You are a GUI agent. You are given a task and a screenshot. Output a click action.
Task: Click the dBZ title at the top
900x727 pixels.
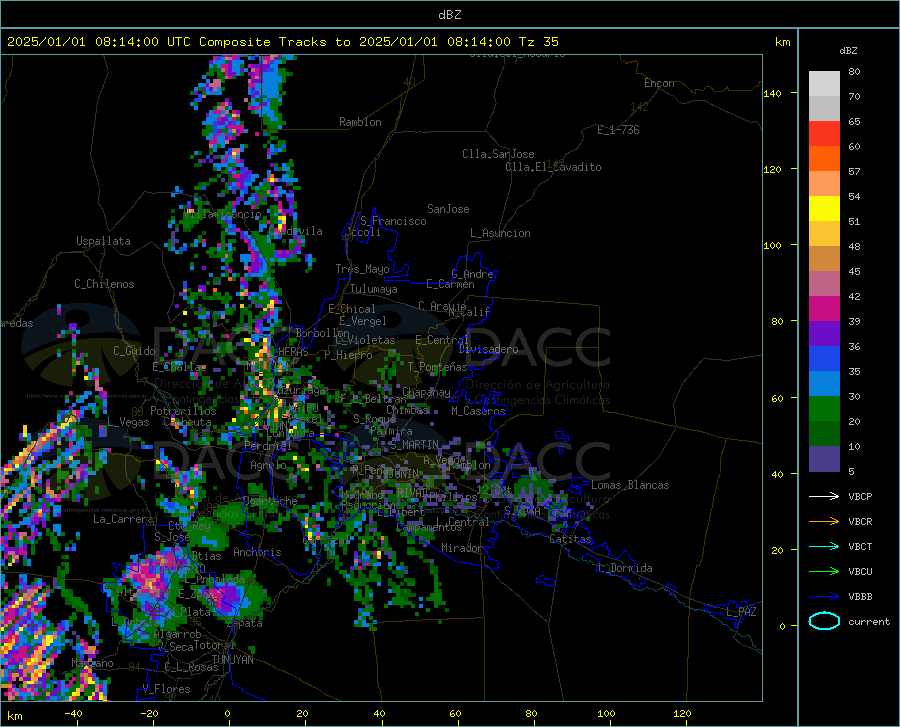[x=449, y=15]
